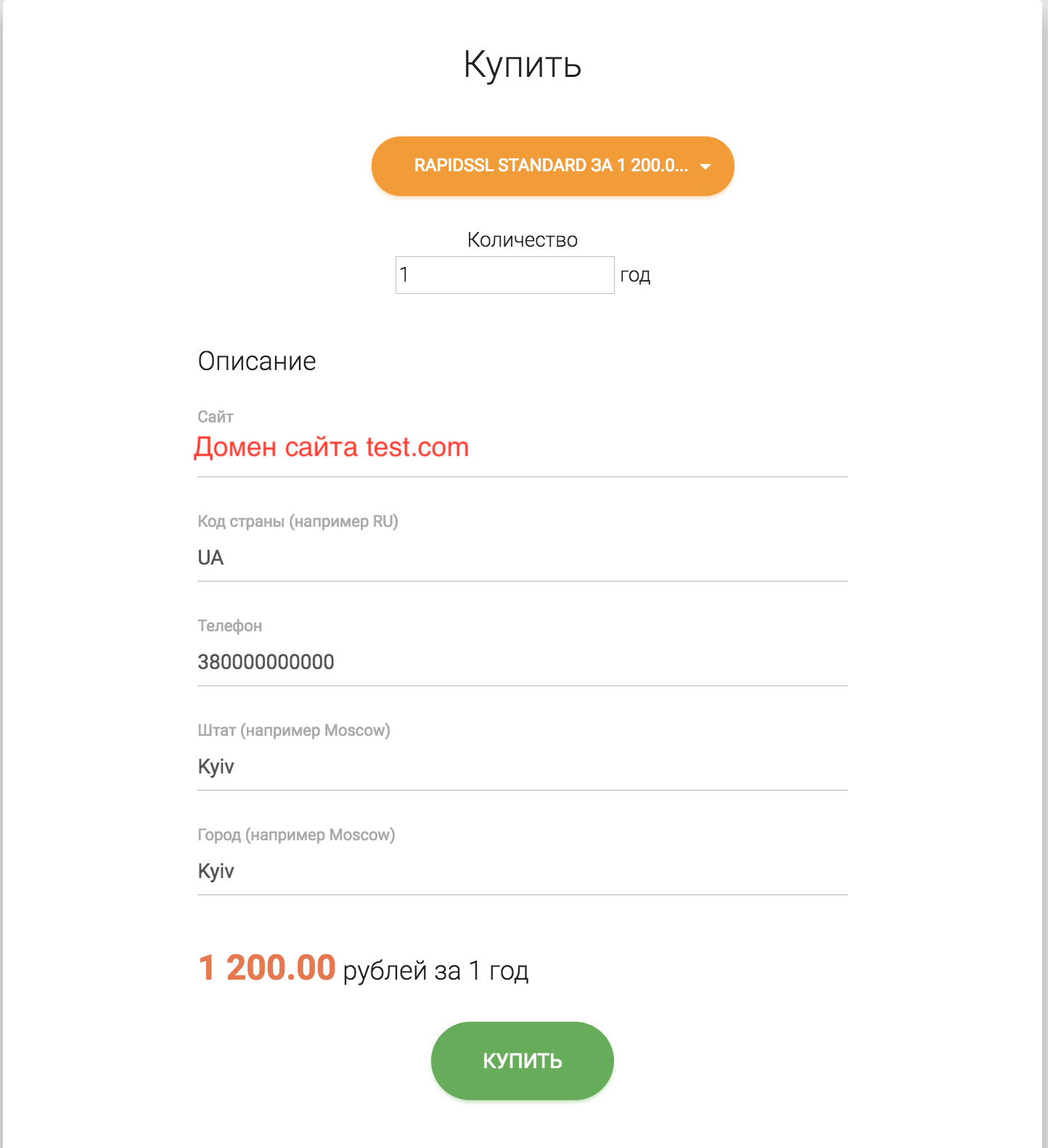This screenshot has height=1148, width=1048.
Task: Click the Телефон field label
Action: [229, 626]
